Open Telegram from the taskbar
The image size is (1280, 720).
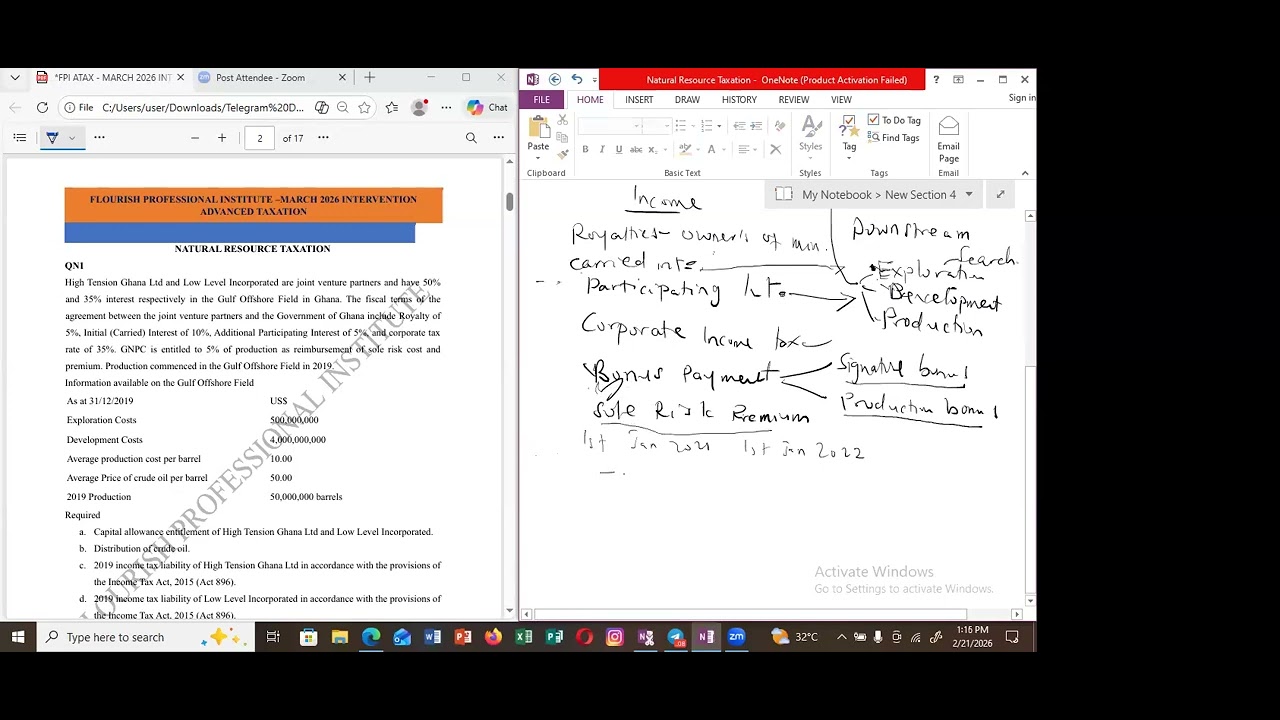coord(676,637)
